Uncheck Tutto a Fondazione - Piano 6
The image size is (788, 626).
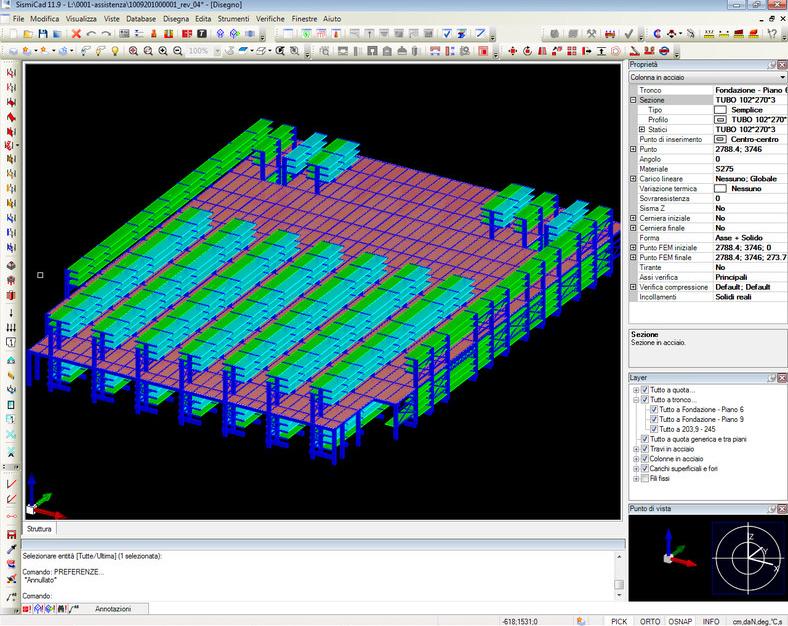(x=654, y=409)
